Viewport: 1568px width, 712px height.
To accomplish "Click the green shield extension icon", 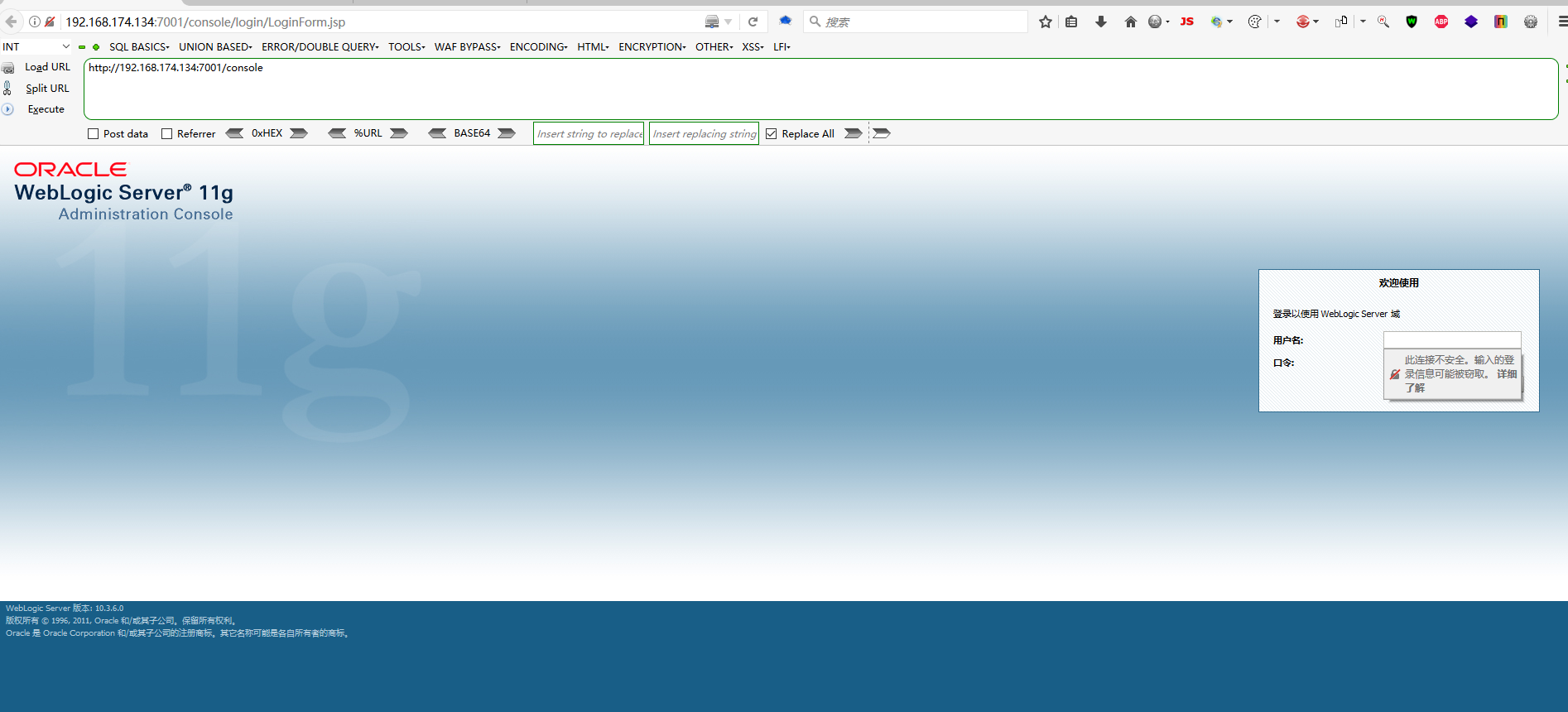I will click(x=1412, y=22).
